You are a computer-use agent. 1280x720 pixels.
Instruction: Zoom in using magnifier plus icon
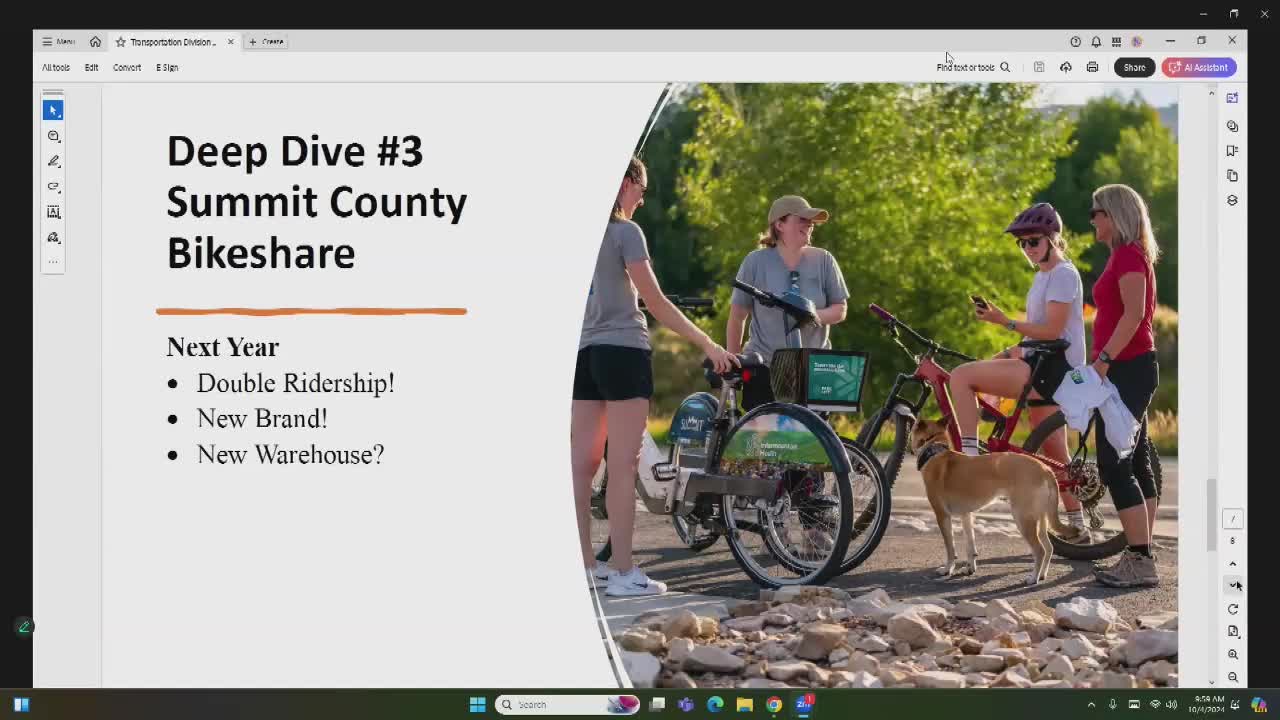[1233, 654]
